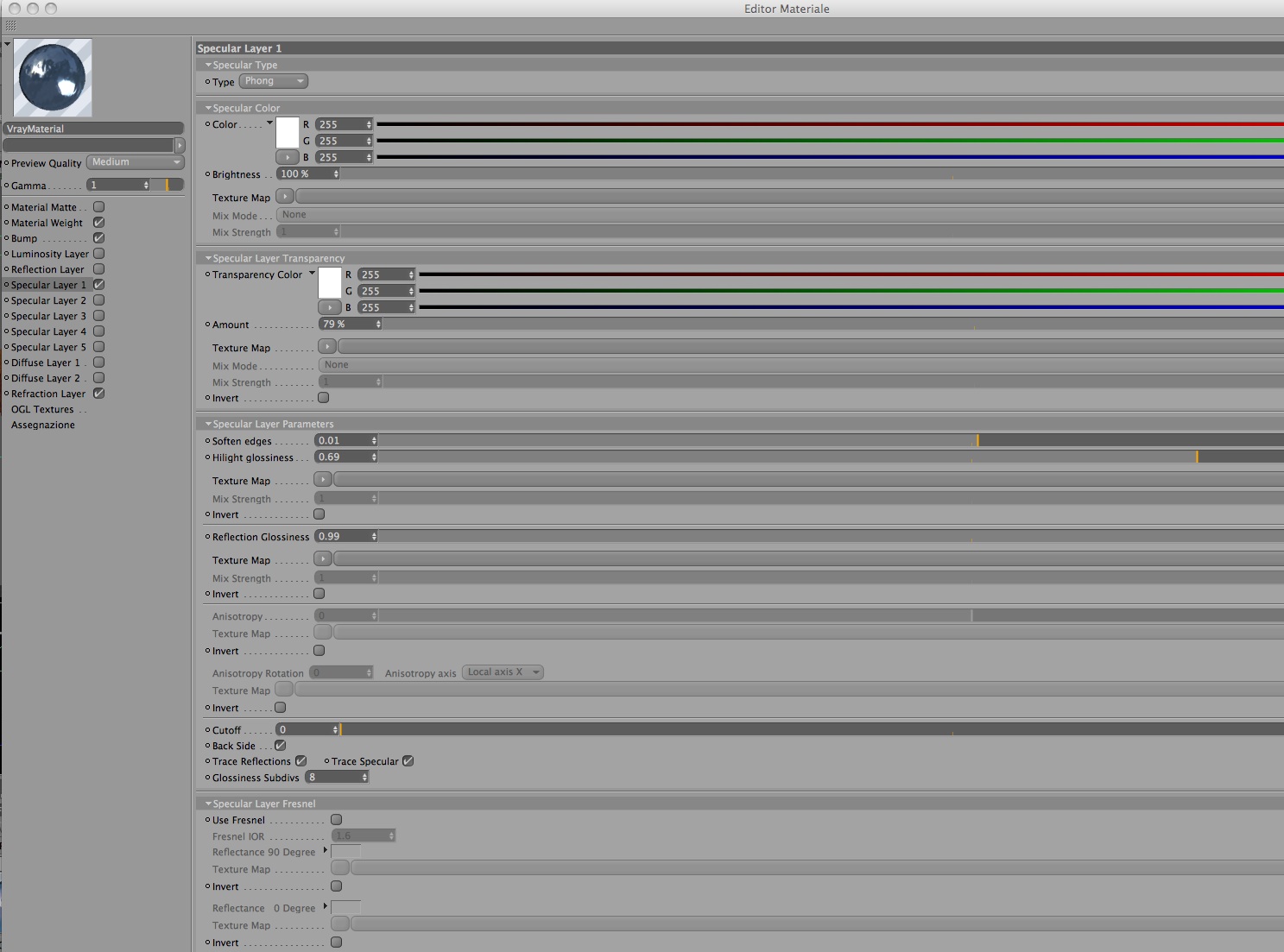Click the Specular Color texture map arrow button
1284x952 pixels.
[x=285, y=197]
